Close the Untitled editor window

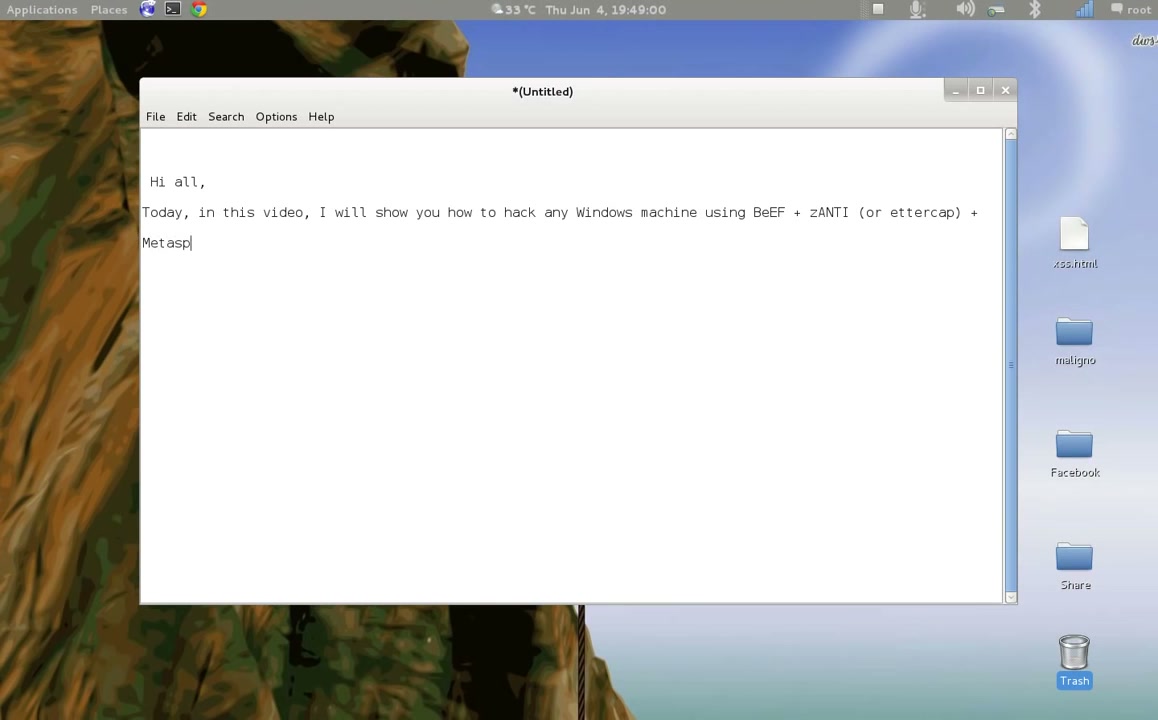[1005, 90]
